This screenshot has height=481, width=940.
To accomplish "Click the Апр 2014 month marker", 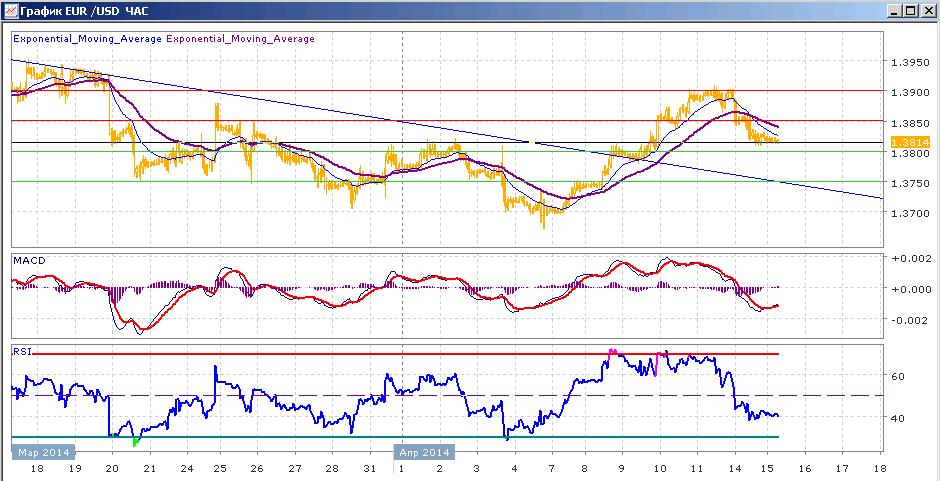I will [x=424, y=452].
